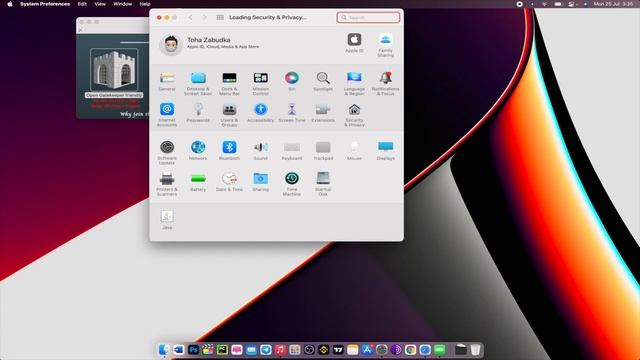Open the Window menu
The height and width of the screenshot is (360, 640).
pyautogui.click(x=122, y=4)
